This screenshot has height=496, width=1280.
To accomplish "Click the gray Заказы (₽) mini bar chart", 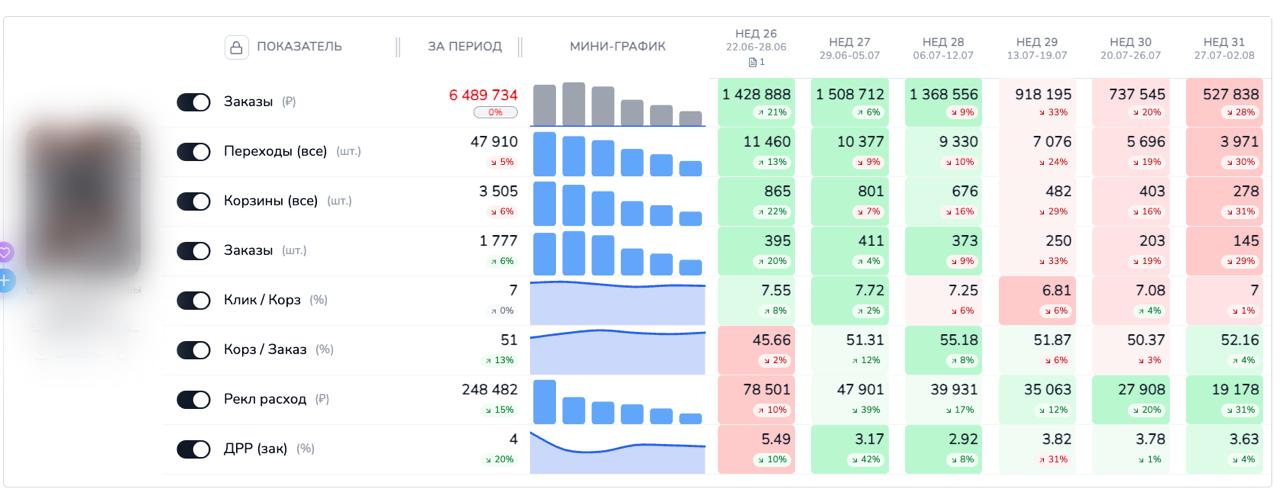I will point(617,103).
